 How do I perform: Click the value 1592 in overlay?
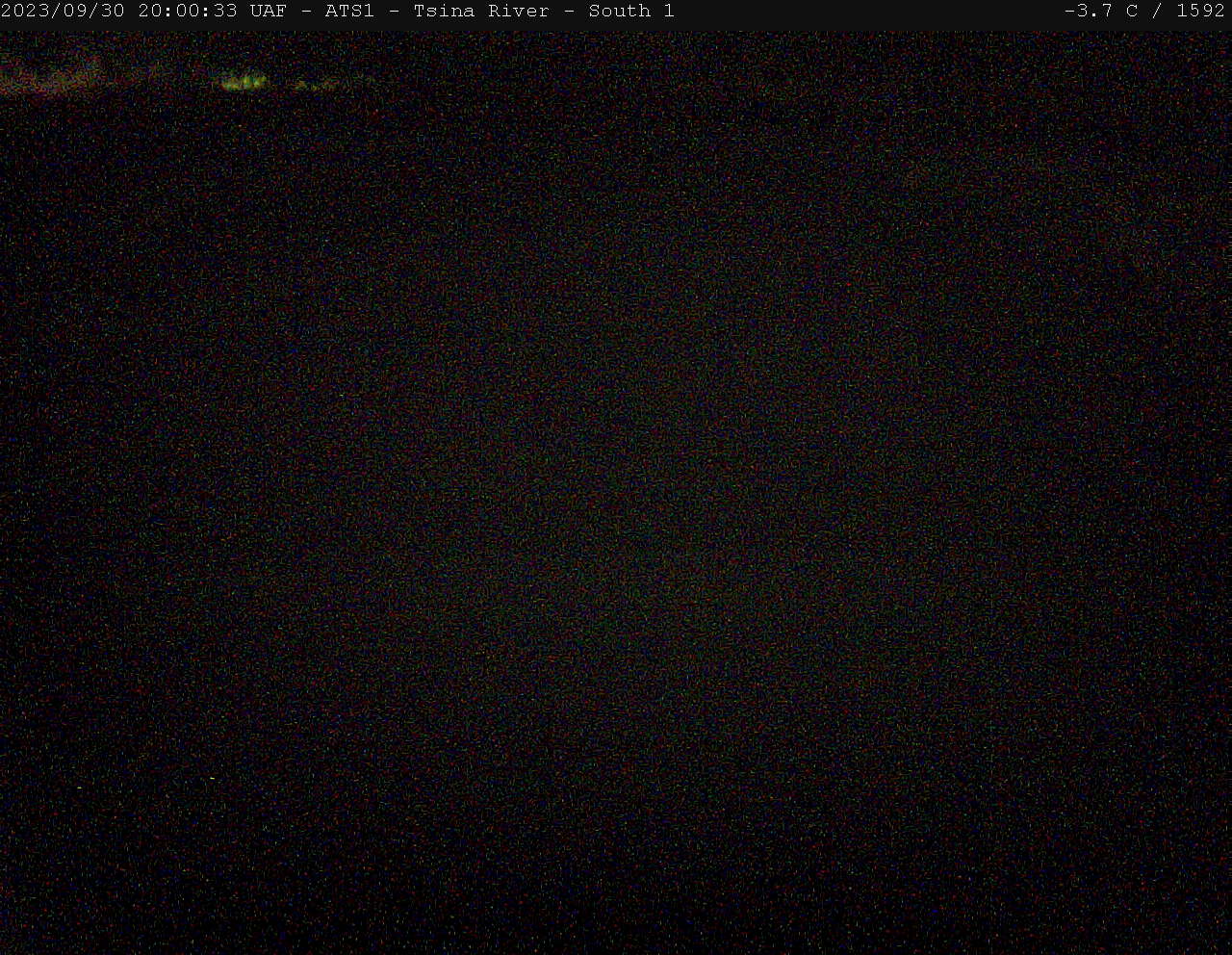pyautogui.click(x=1200, y=11)
